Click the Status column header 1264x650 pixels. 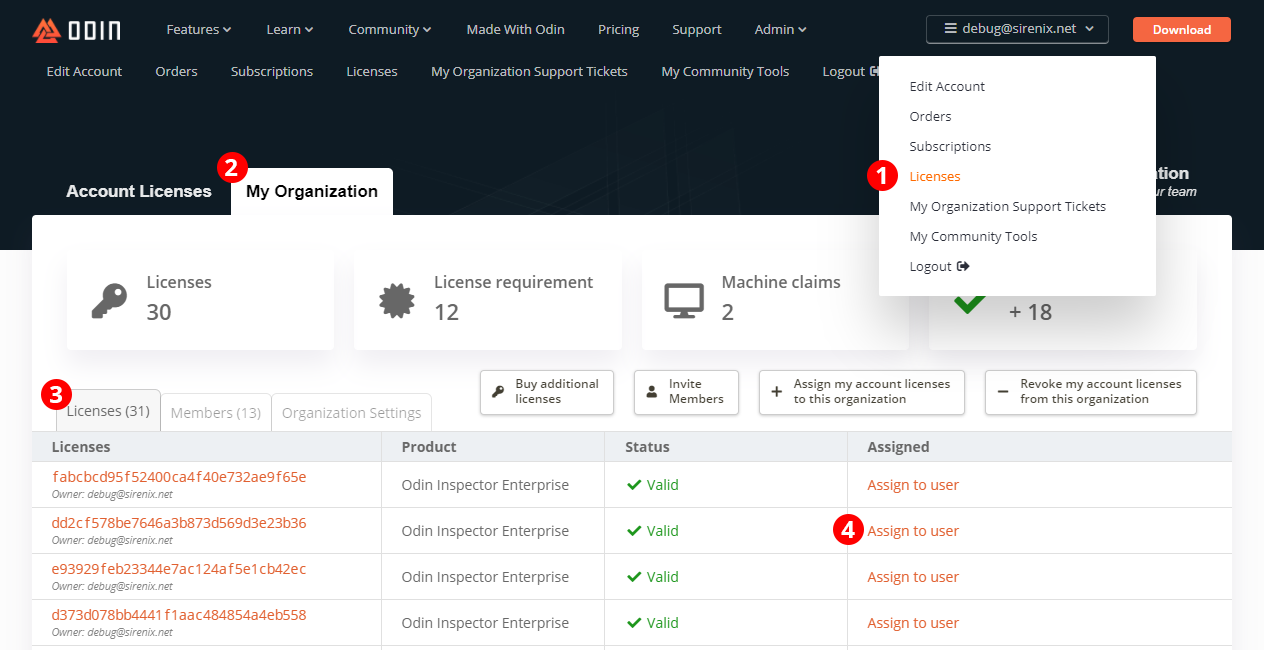(647, 447)
